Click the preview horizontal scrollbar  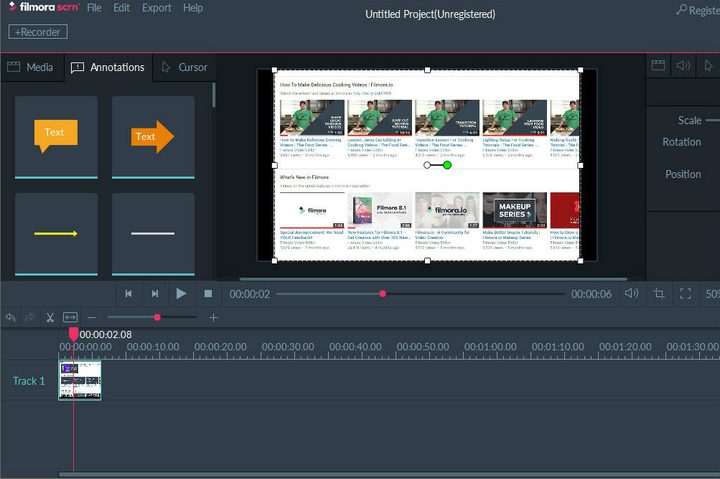pos(433,279)
